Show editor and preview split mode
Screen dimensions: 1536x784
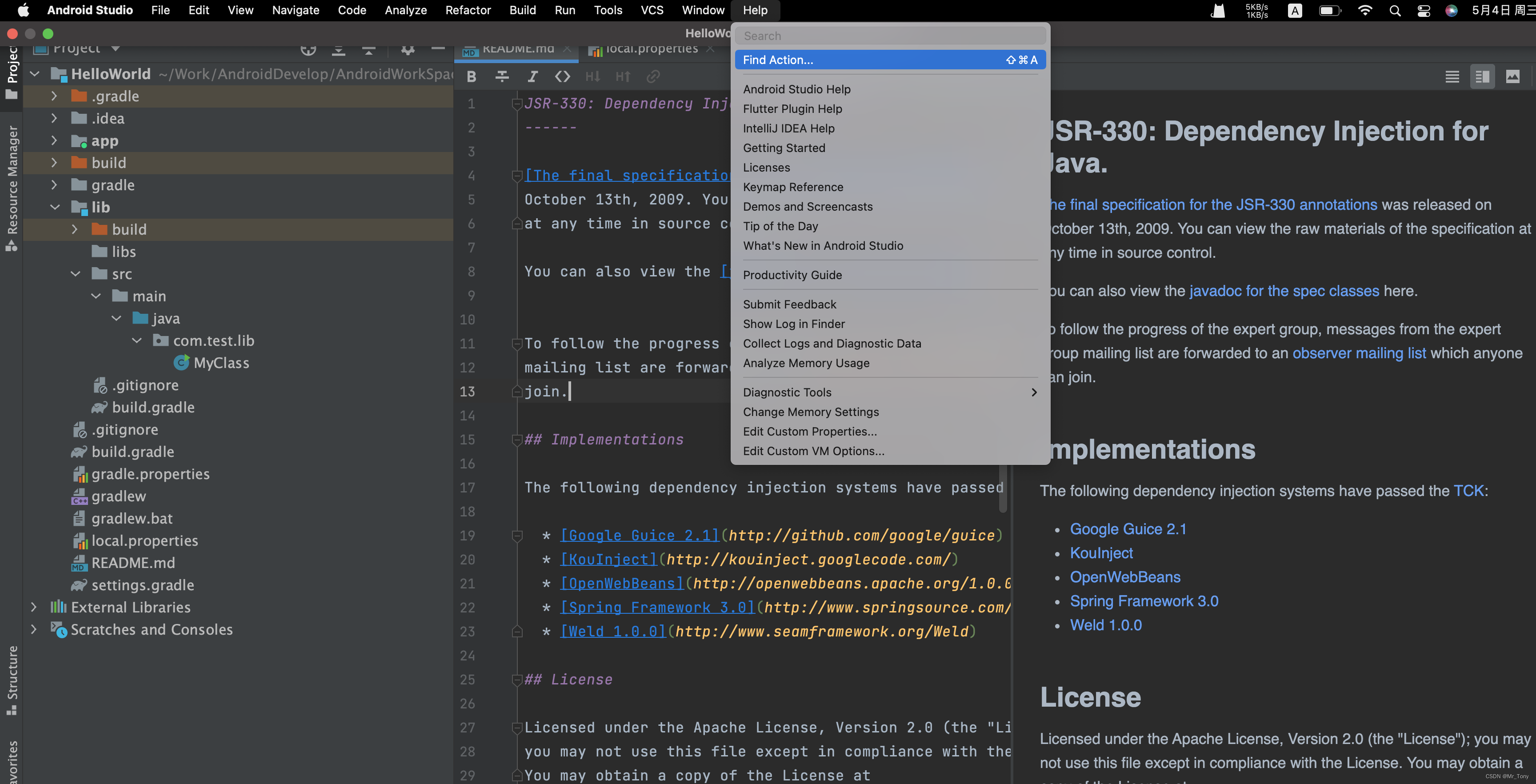coord(1482,76)
